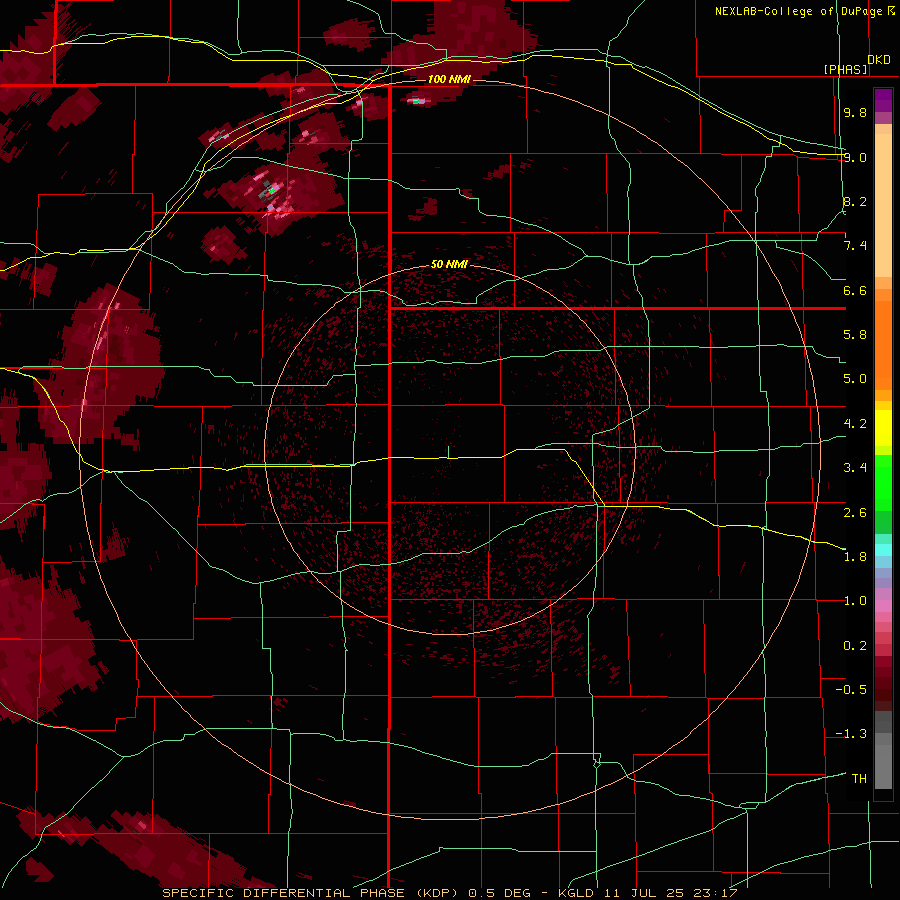Click the 5.0 value on color scale

pos(855,379)
